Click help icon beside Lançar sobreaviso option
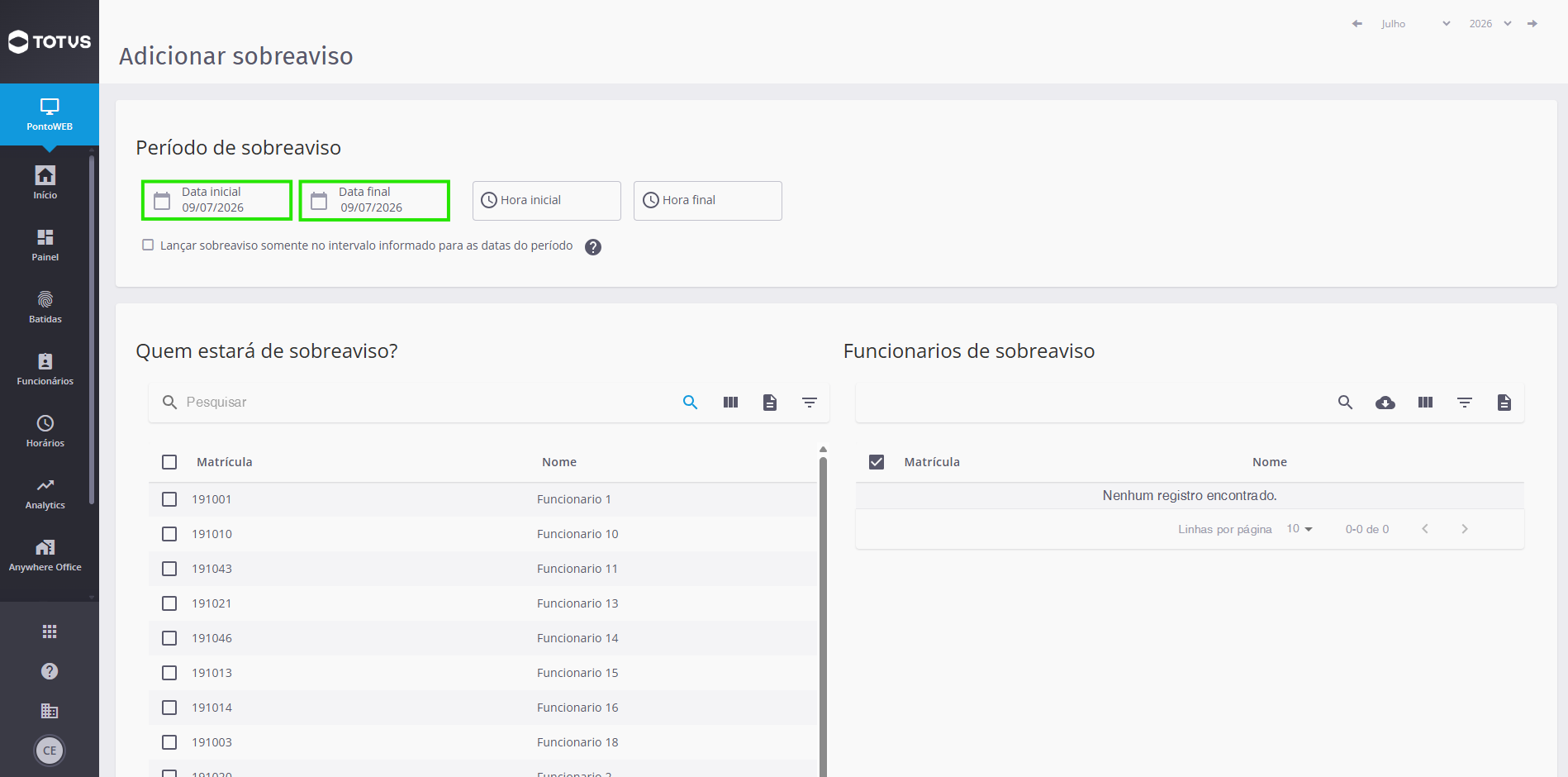 593,247
